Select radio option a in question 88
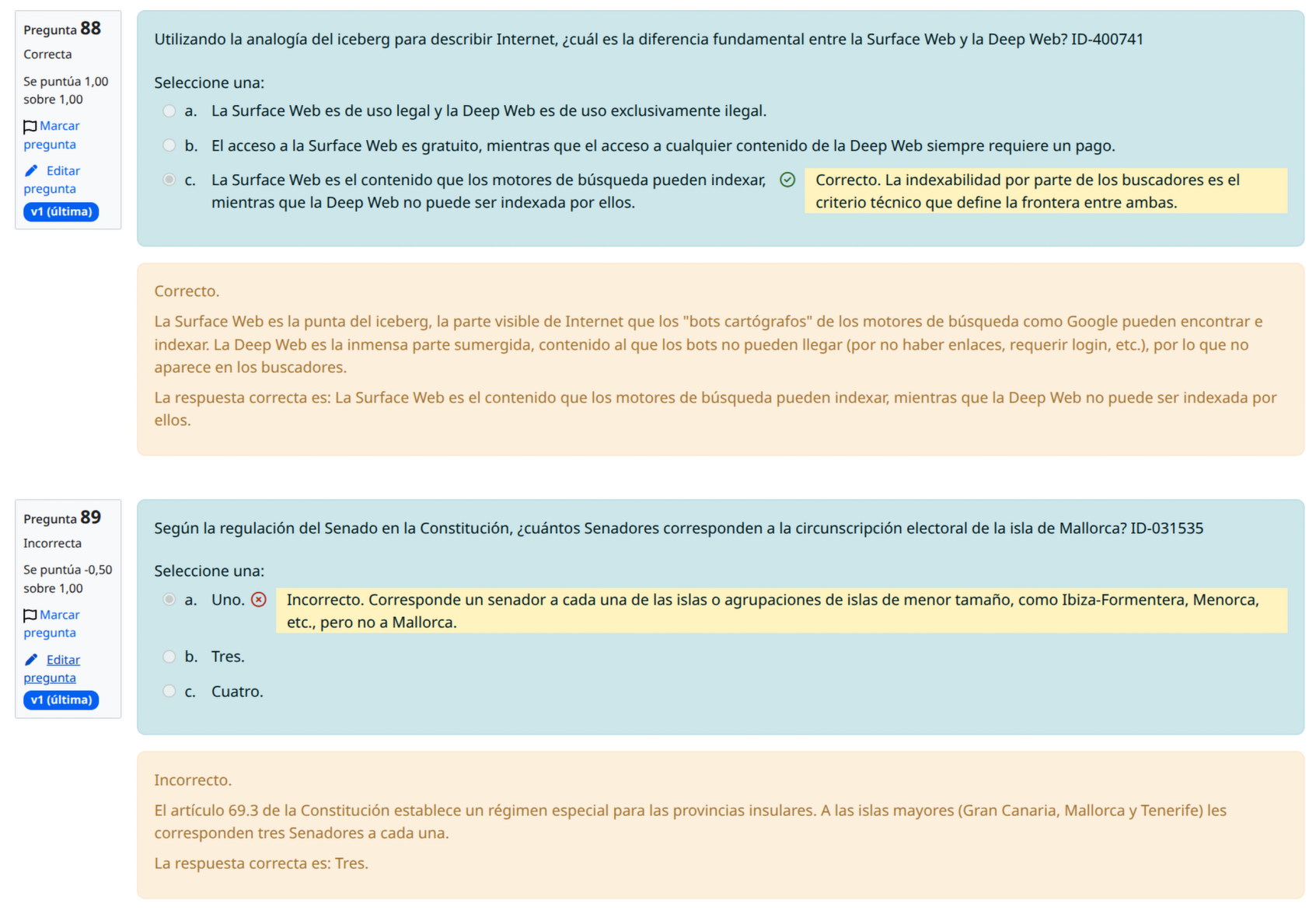Image resolution: width=1316 pixels, height=914 pixels. click(x=169, y=111)
